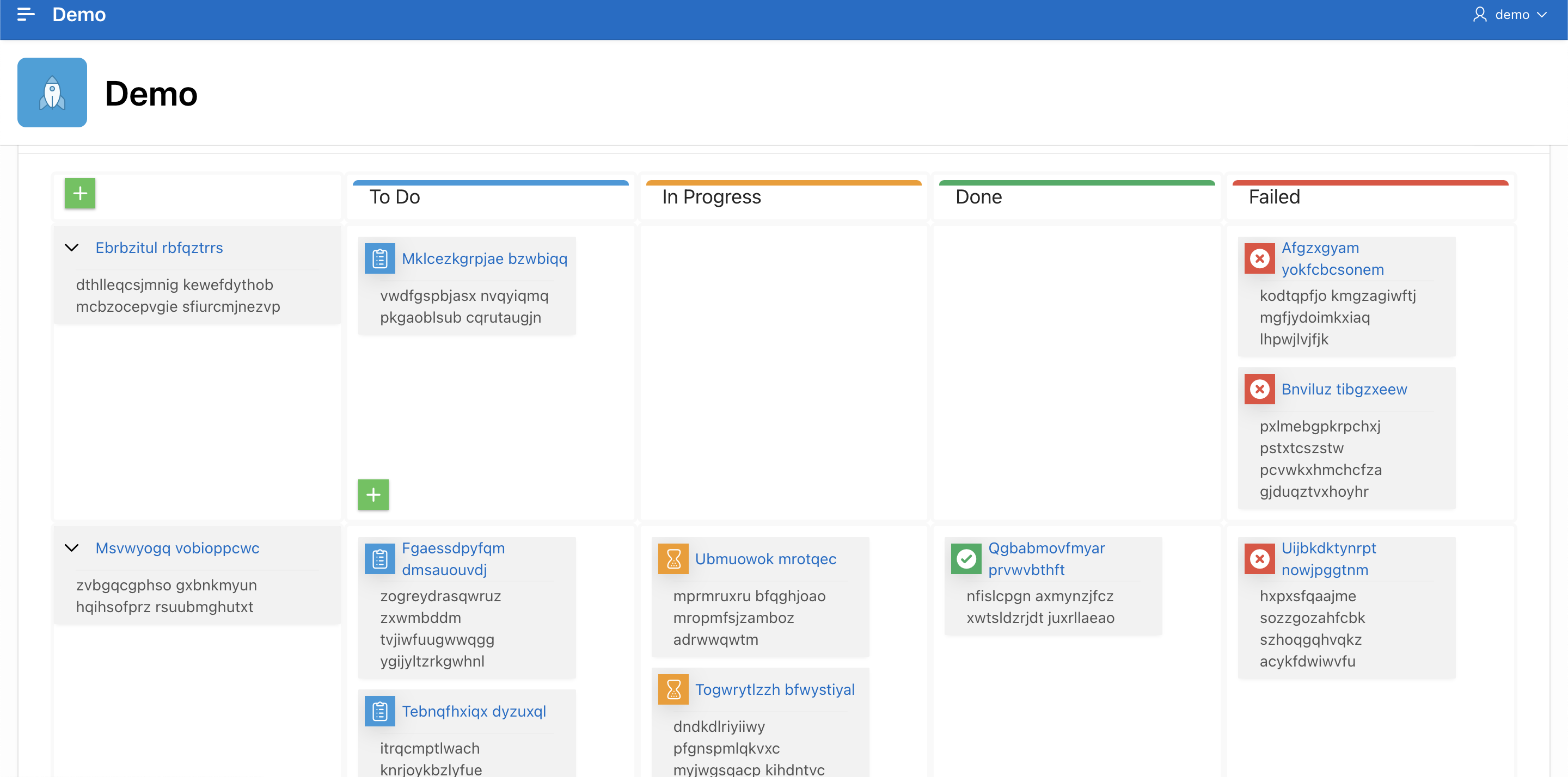
Task: Click clipboard icon on Tebnqfhxiqx dyzuxql card
Action: point(380,711)
